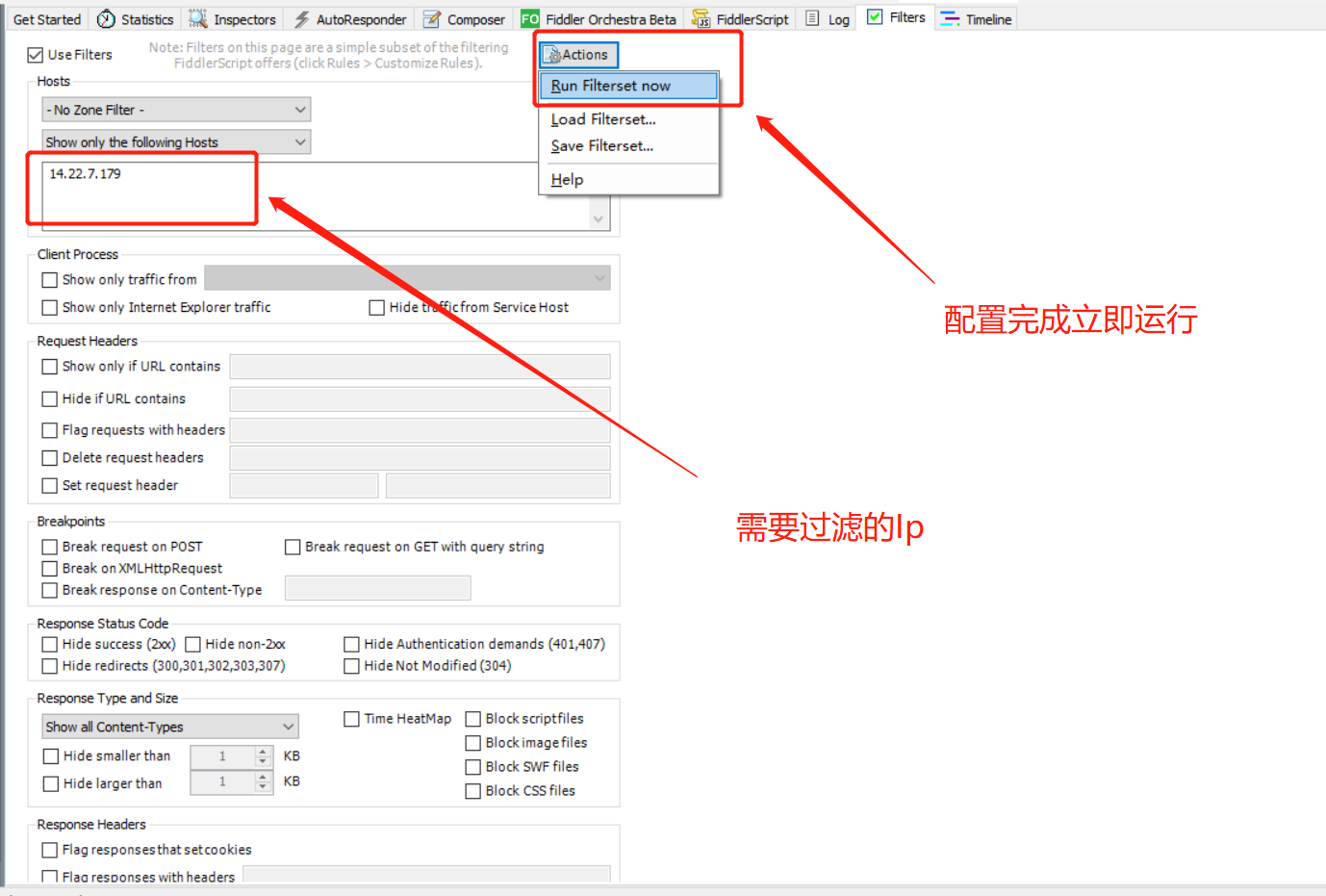Click the Log document icon

click(x=812, y=18)
